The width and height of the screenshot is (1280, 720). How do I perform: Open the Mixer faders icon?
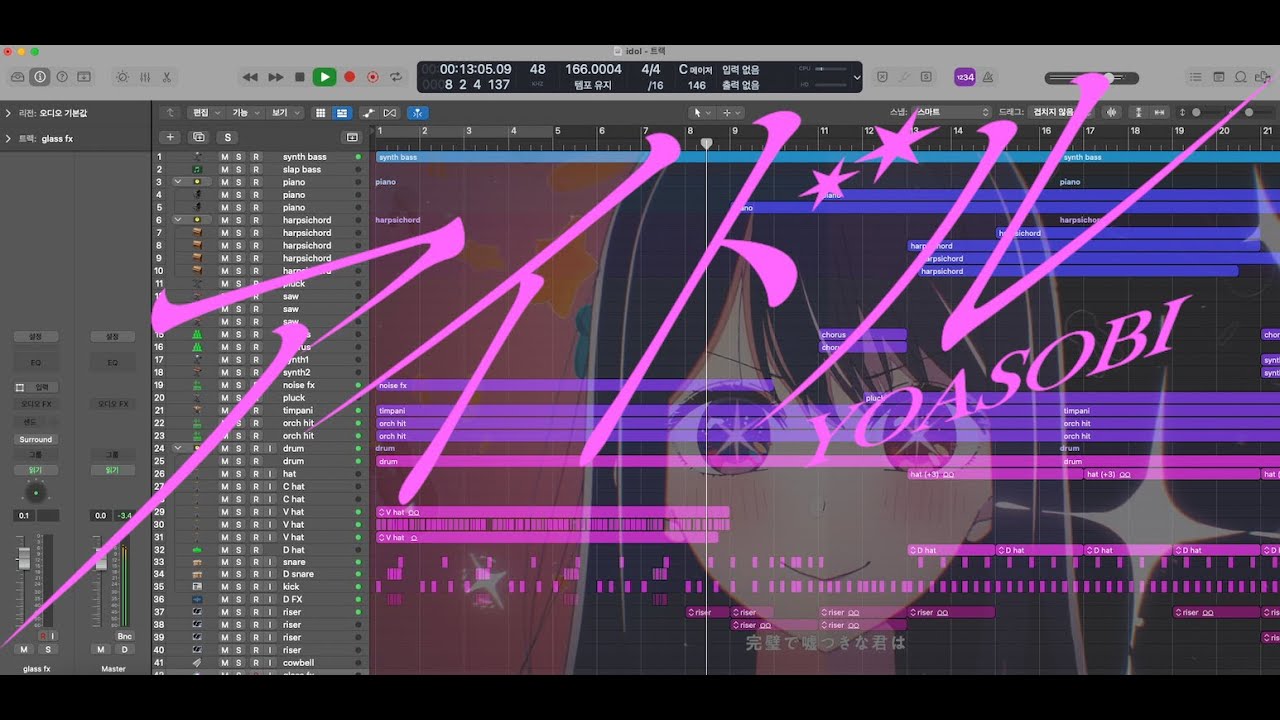144,77
